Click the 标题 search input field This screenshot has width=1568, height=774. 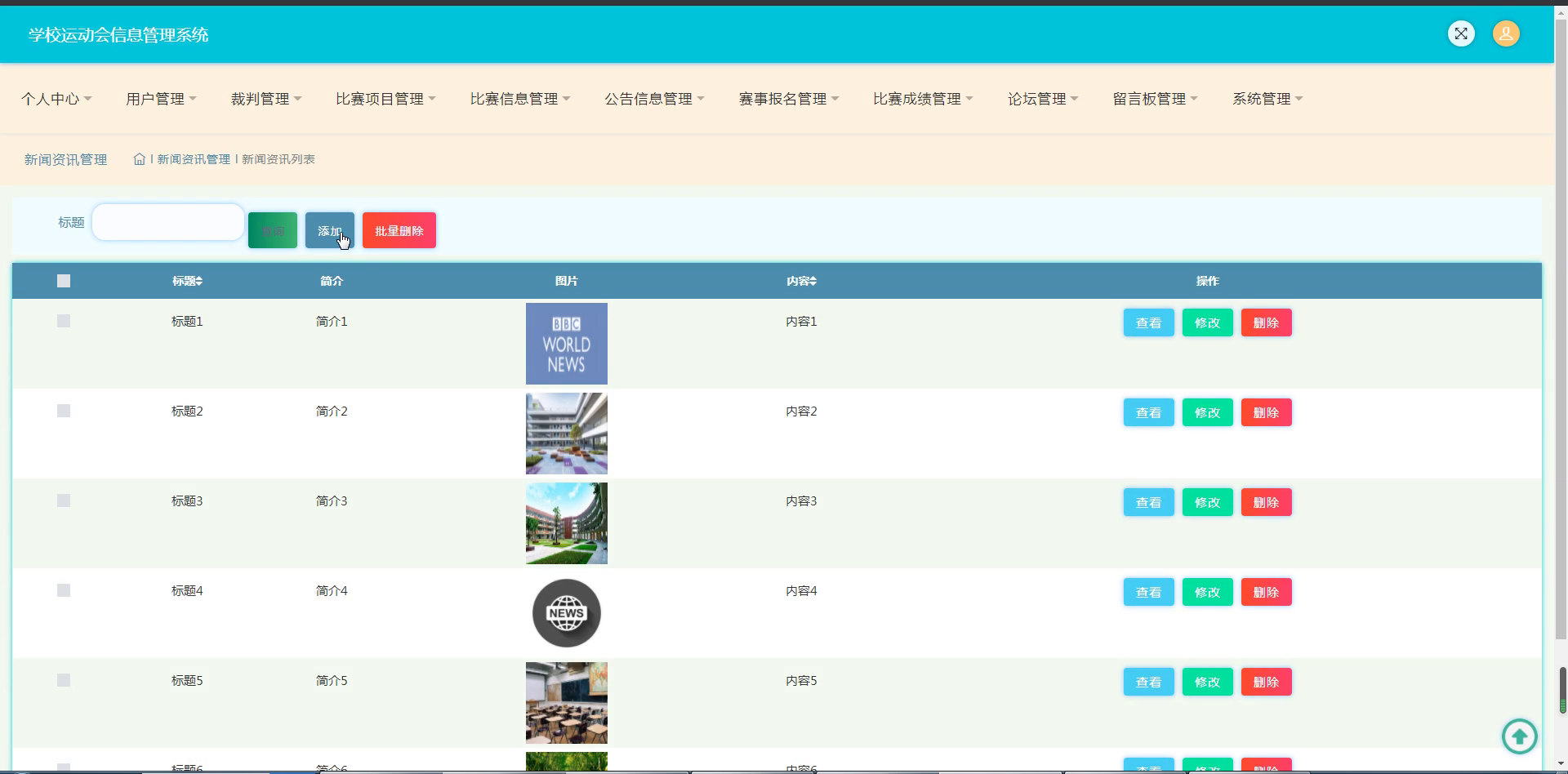tap(168, 222)
